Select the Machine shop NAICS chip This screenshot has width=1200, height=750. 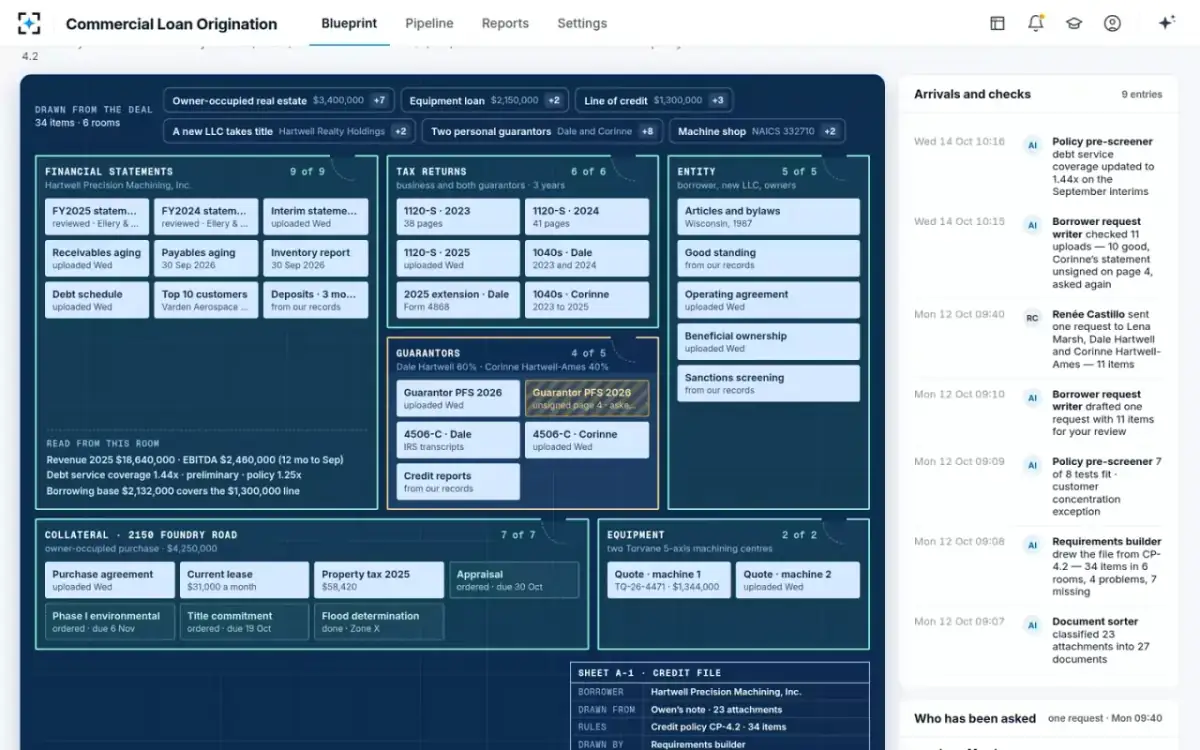pyautogui.click(x=757, y=131)
